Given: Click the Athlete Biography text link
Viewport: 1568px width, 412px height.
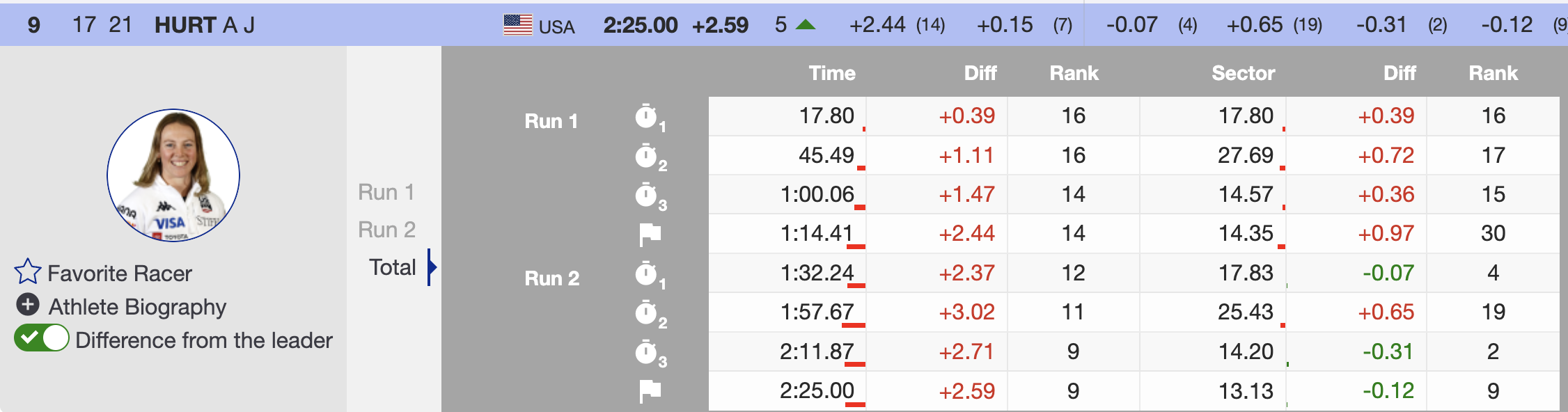Looking at the screenshot, I should pos(137,307).
